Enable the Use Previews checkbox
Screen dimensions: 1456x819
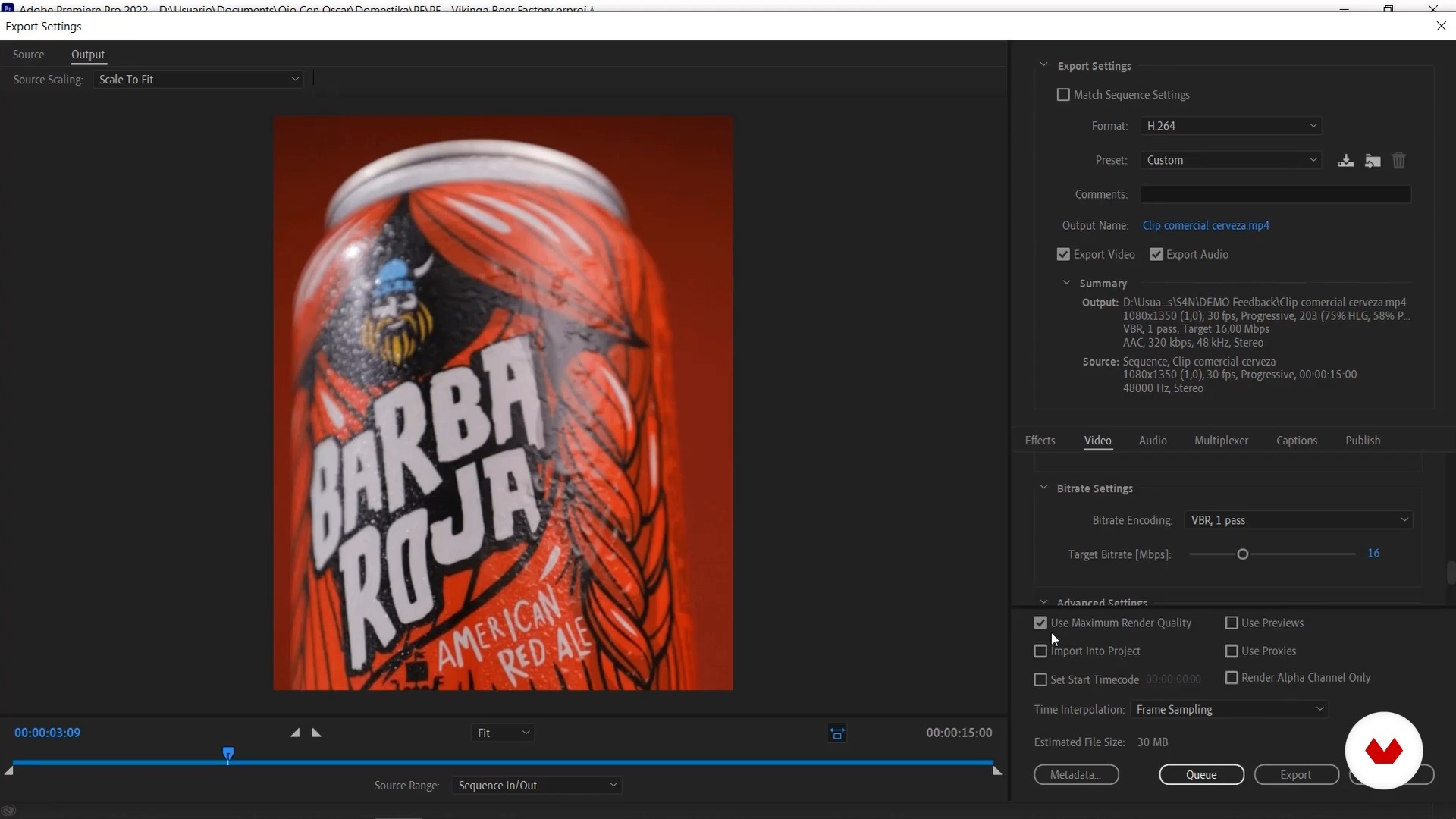click(1232, 623)
